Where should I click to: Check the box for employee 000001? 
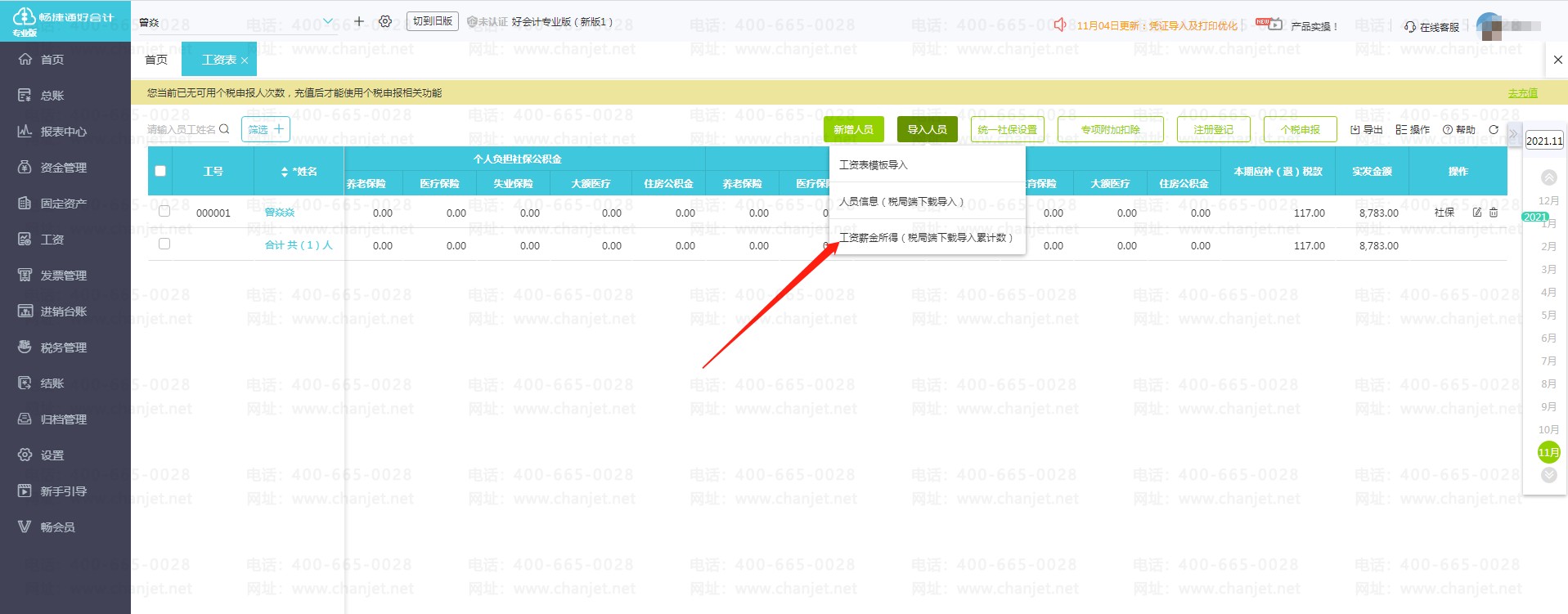pos(164,212)
